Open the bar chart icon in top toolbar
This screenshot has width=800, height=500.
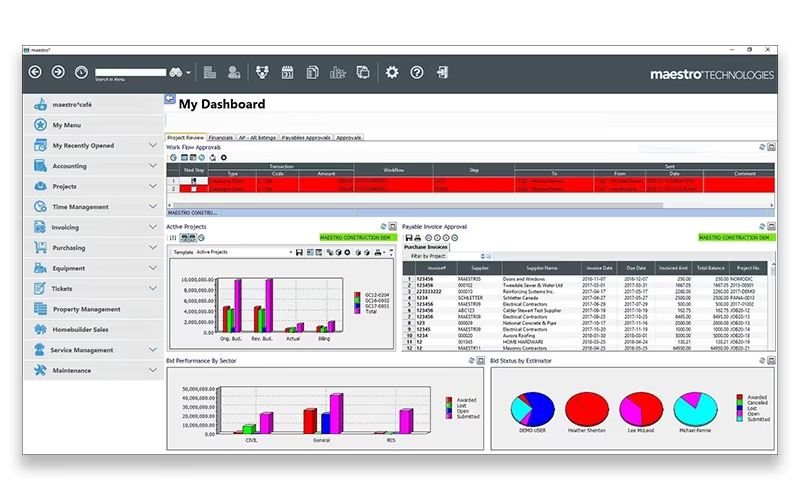337,72
